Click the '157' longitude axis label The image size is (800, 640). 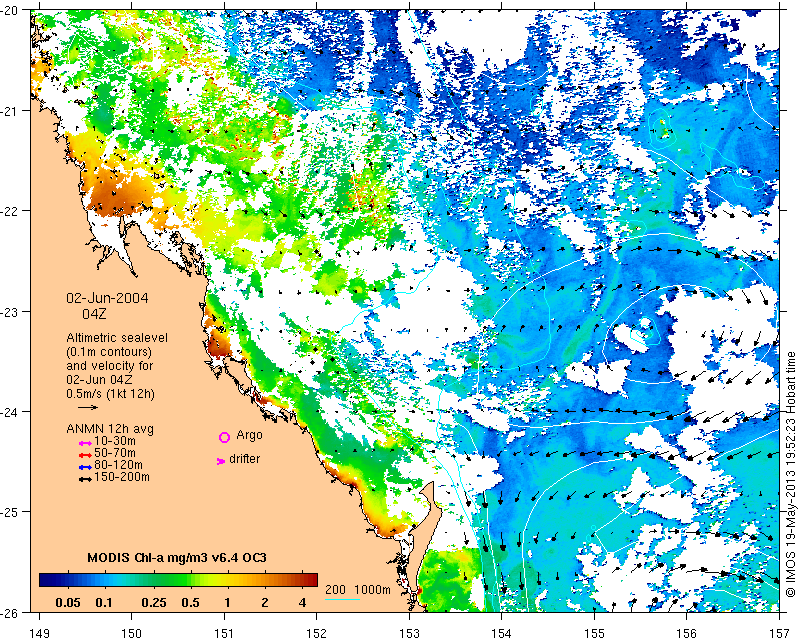pos(780,633)
